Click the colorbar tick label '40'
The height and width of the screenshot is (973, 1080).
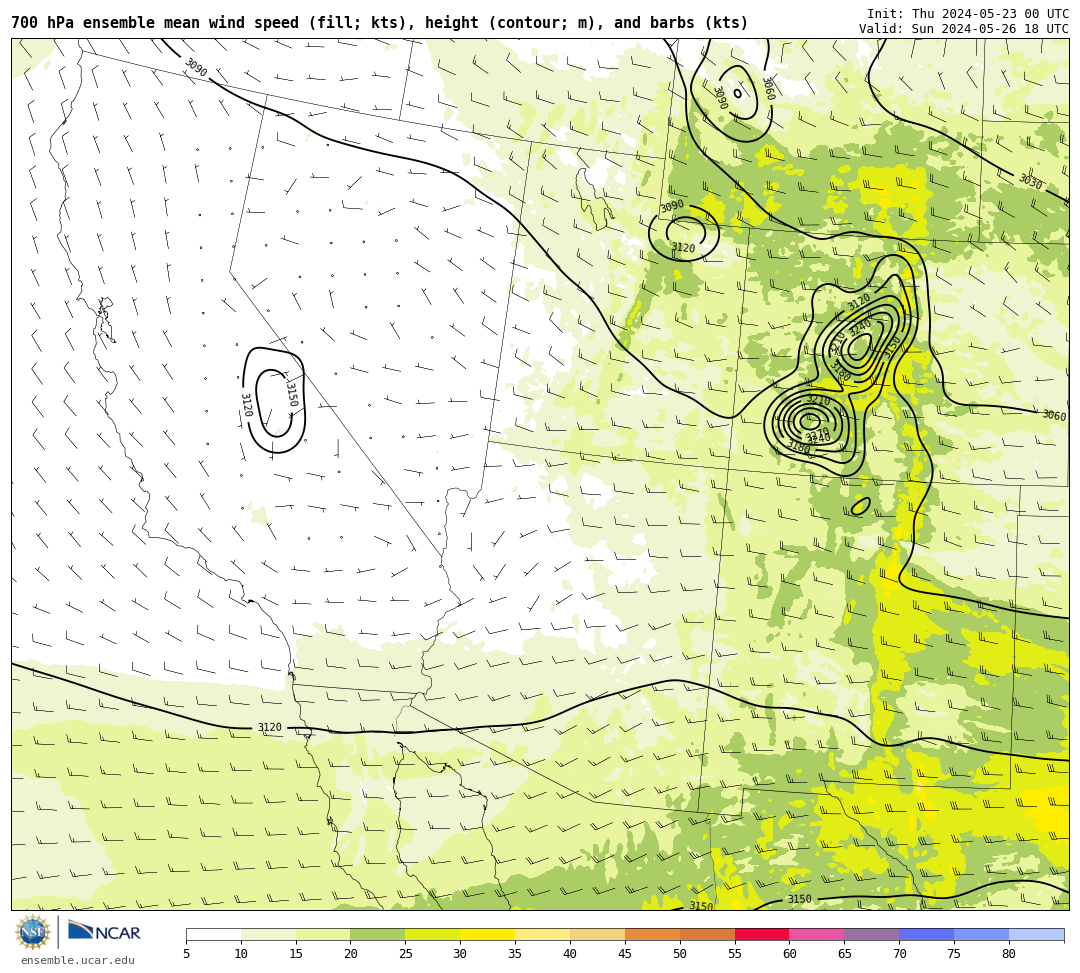pos(570,954)
